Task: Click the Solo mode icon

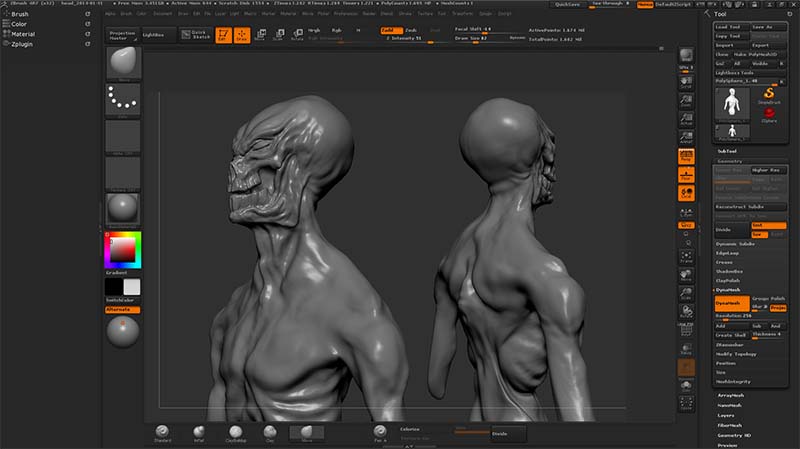Action: coord(686,386)
